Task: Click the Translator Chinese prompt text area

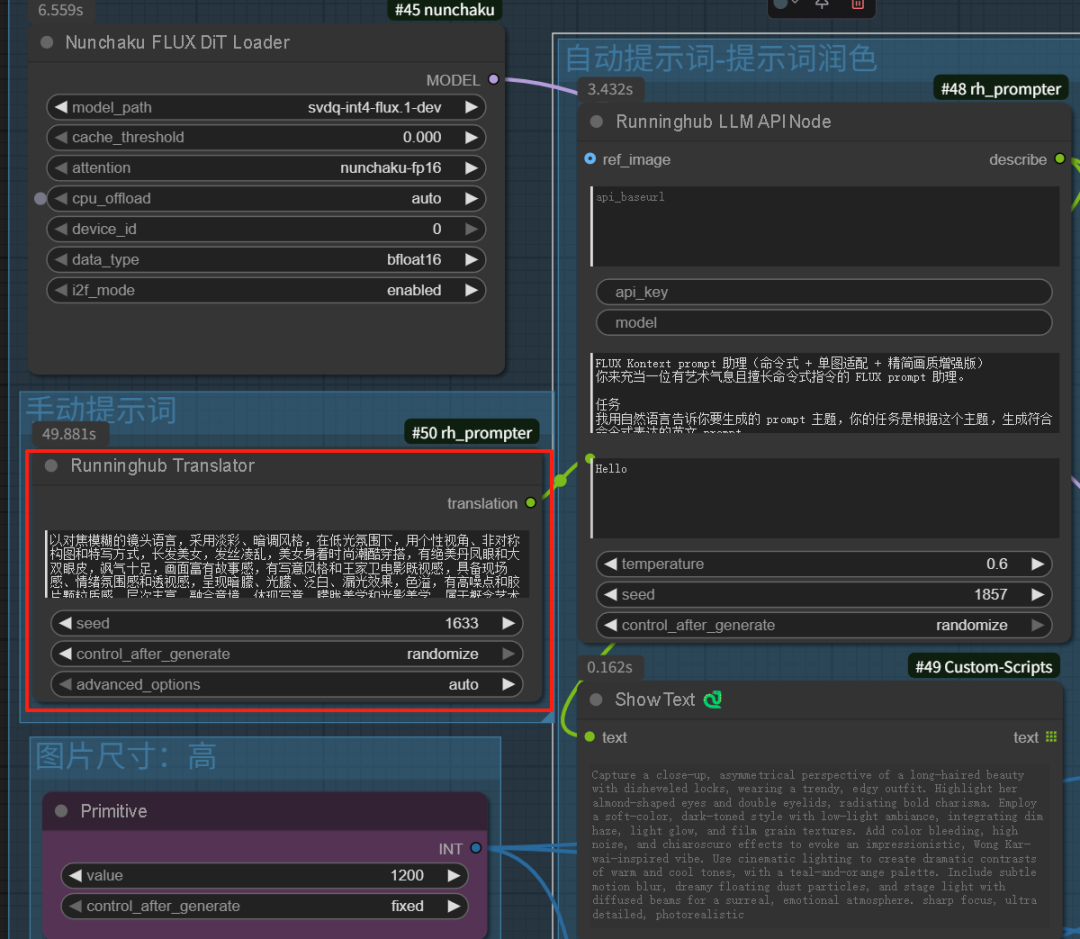Action: 287,564
